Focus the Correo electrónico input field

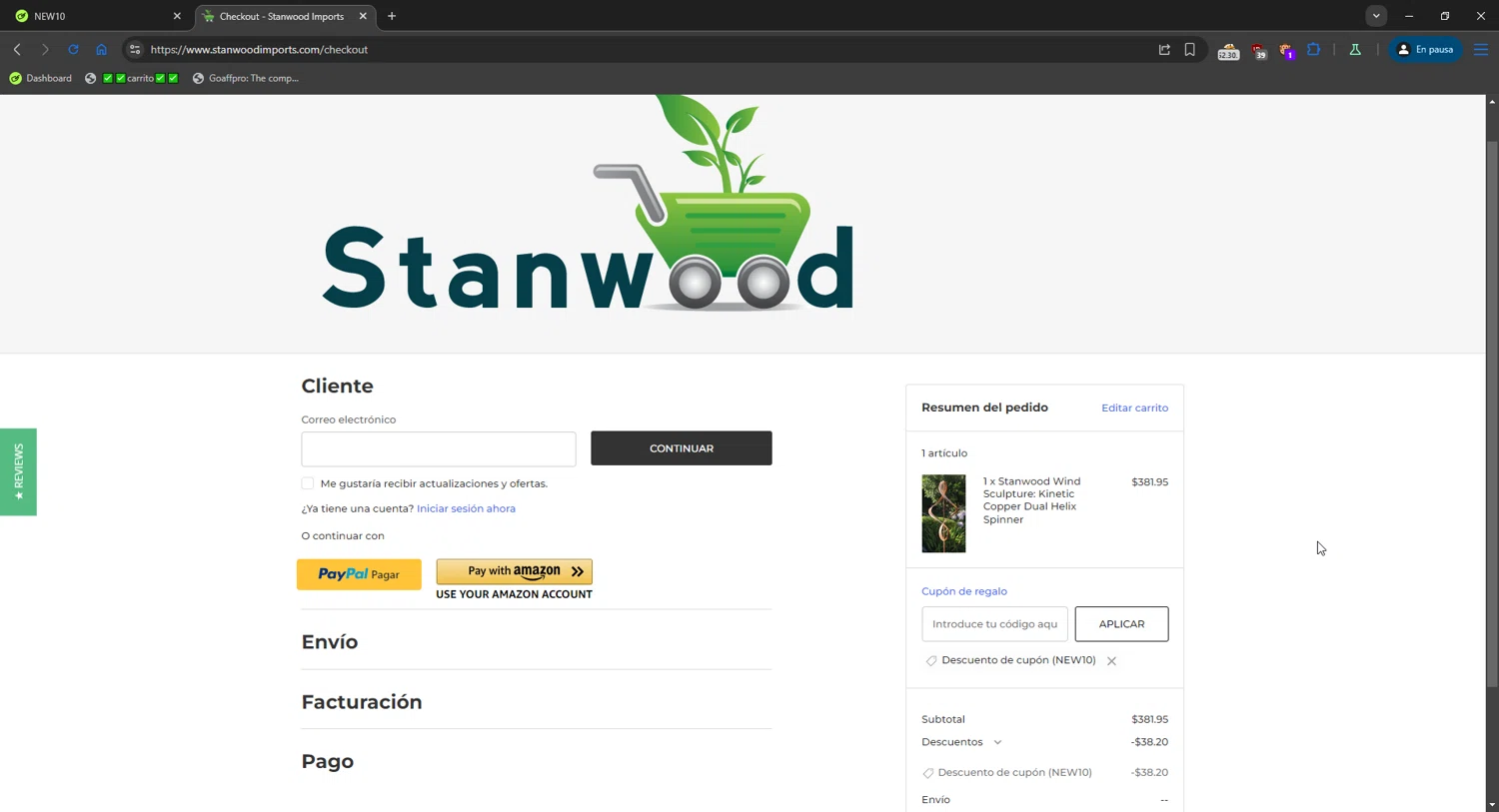(439, 449)
